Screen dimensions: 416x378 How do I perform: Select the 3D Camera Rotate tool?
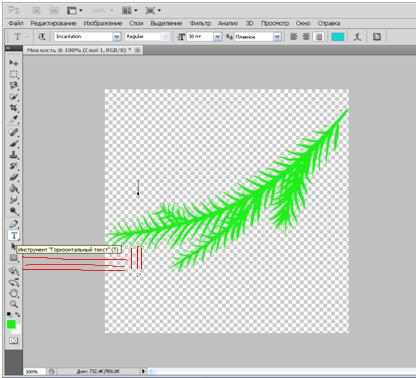(x=14, y=283)
